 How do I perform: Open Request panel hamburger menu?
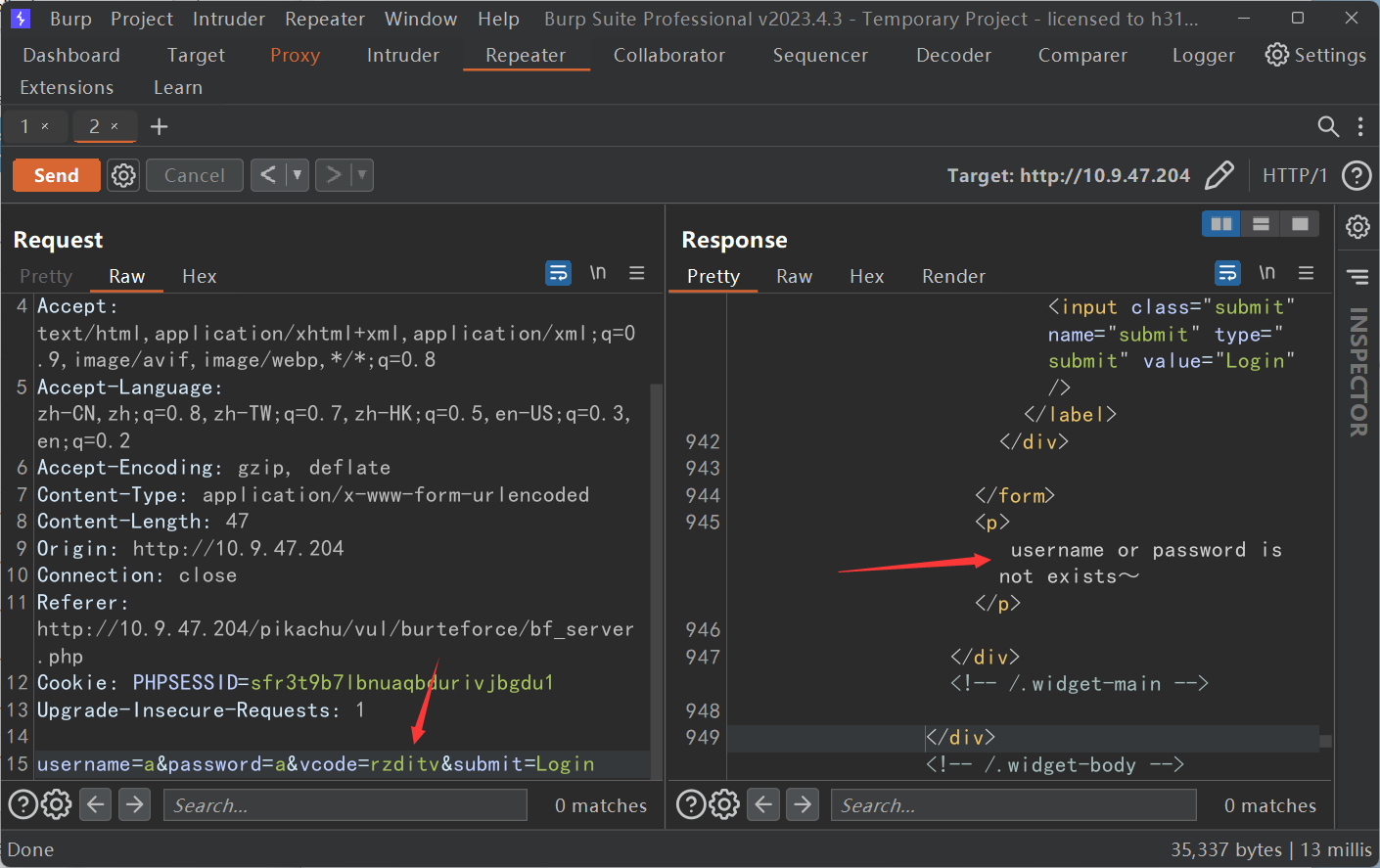[x=637, y=273]
